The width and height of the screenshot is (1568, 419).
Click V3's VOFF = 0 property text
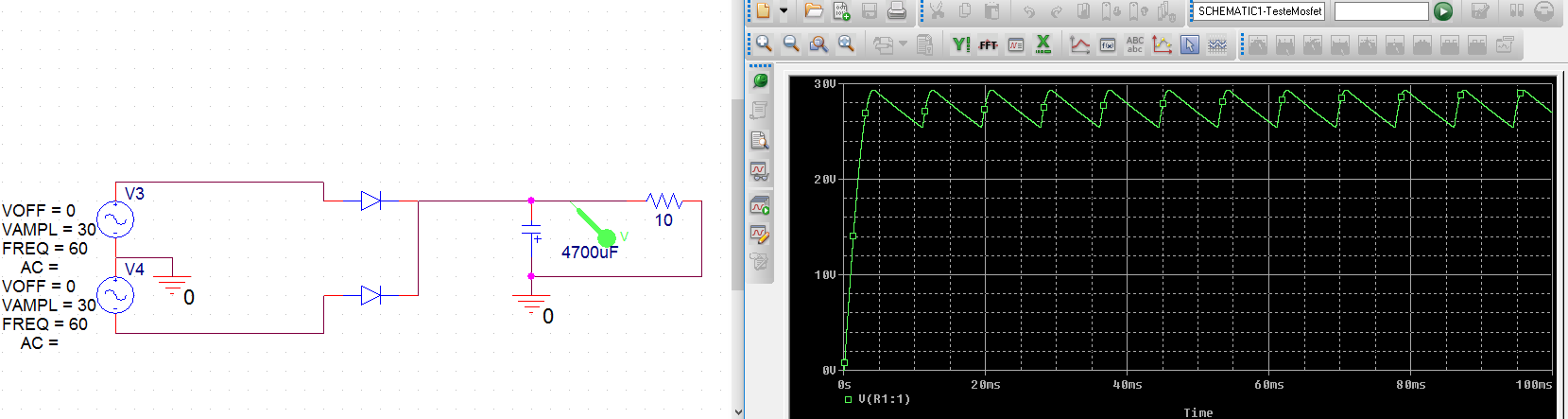[x=39, y=211]
